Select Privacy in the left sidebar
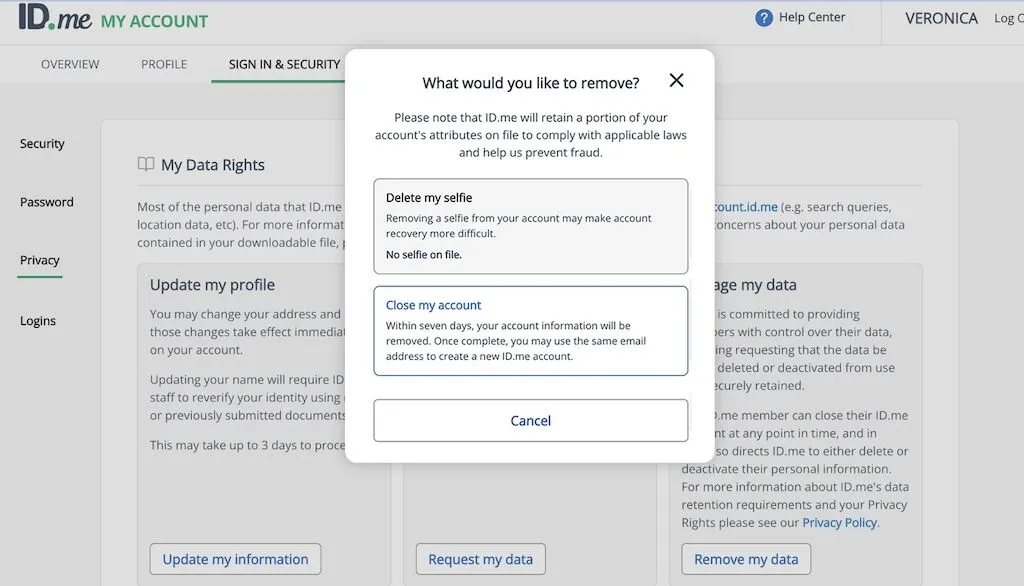The height and width of the screenshot is (586, 1024). point(38,259)
